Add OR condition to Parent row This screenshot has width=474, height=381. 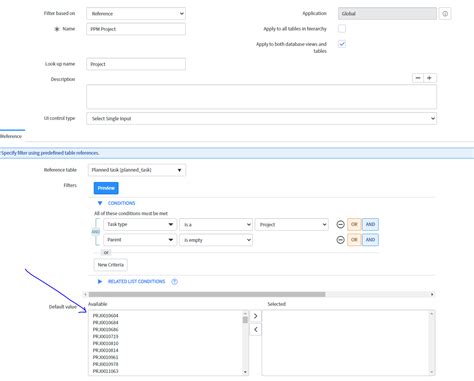click(354, 240)
